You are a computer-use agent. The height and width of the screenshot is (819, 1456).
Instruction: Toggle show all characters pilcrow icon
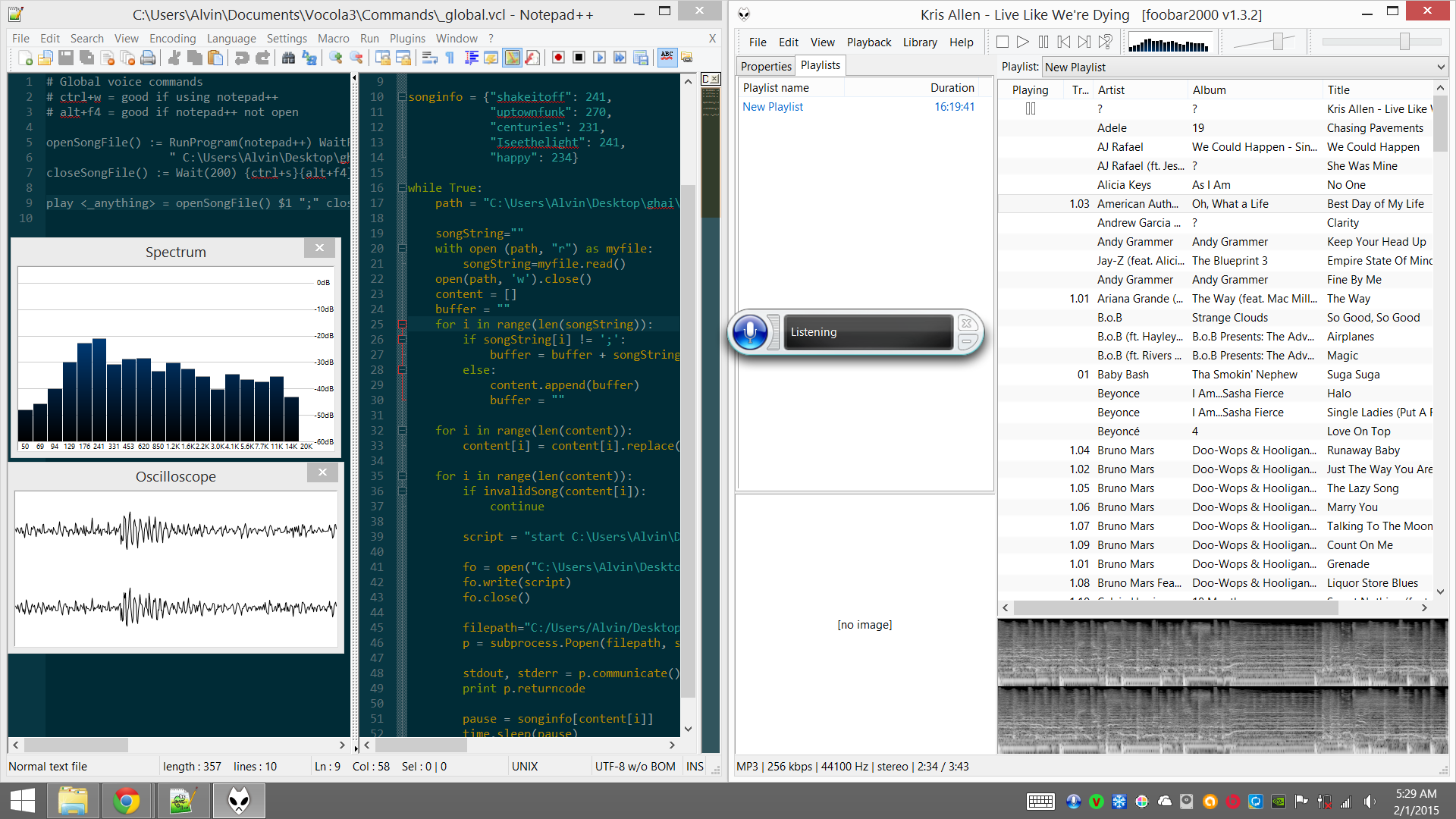click(x=450, y=58)
